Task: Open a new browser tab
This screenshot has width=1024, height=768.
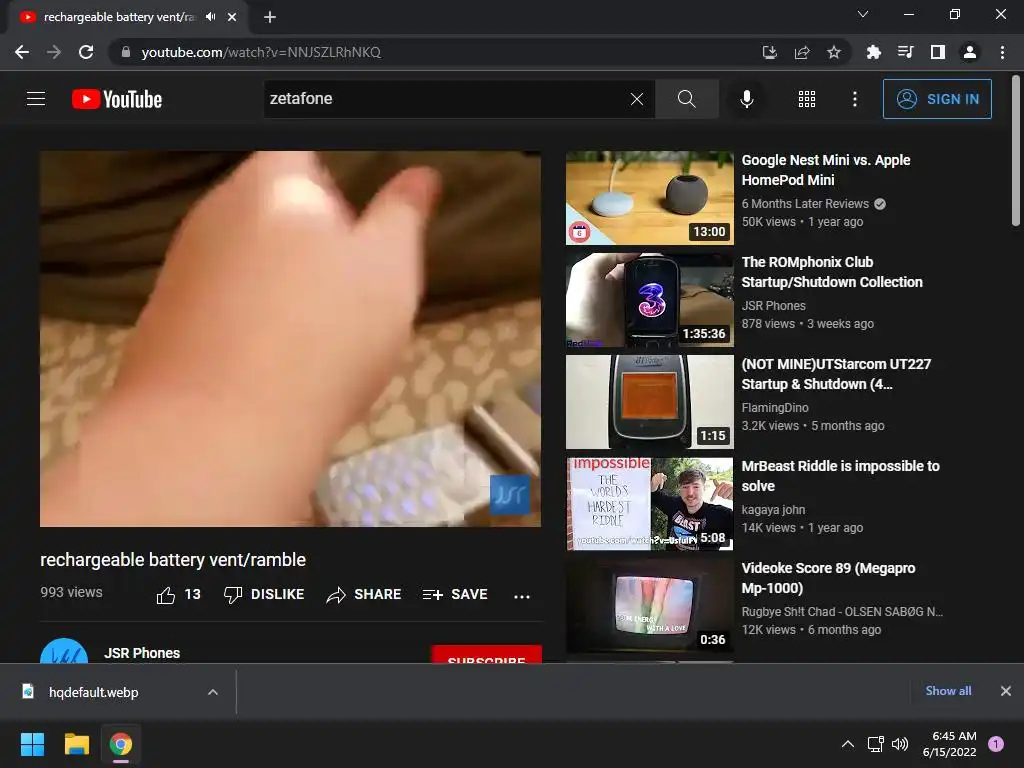Action: pyautogui.click(x=270, y=17)
